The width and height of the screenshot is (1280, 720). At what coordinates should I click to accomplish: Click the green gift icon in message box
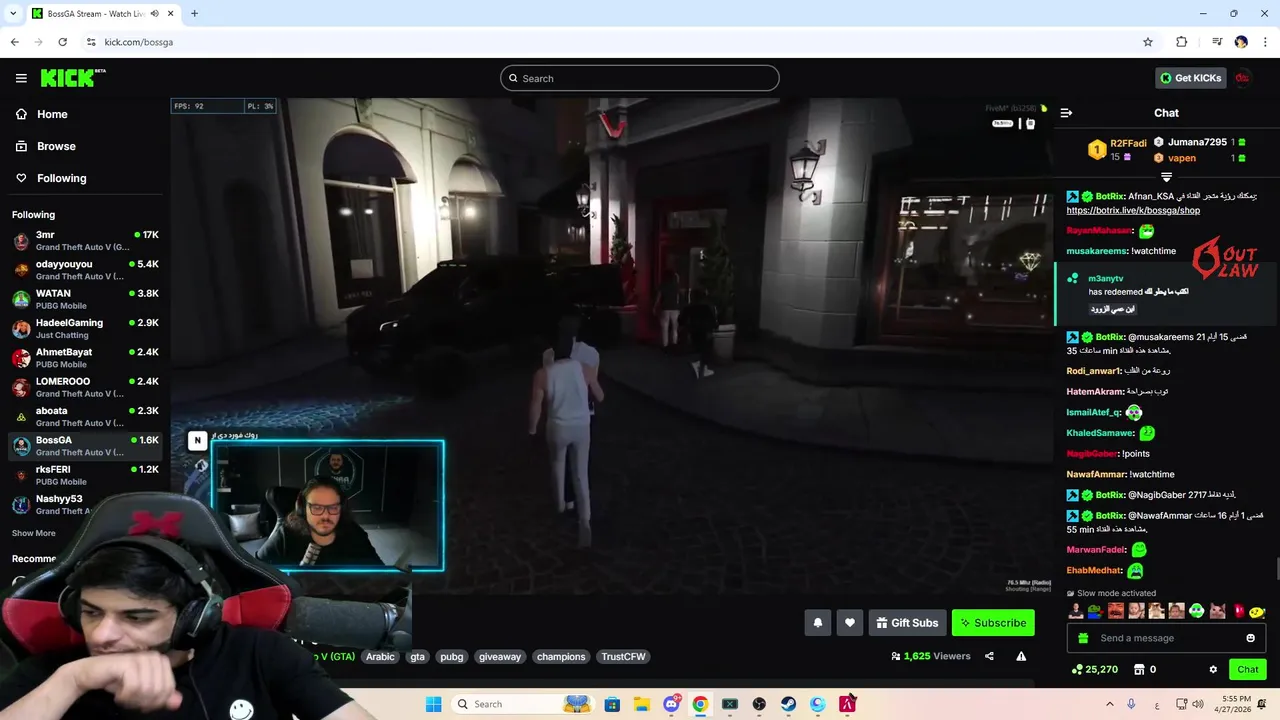1083,638
